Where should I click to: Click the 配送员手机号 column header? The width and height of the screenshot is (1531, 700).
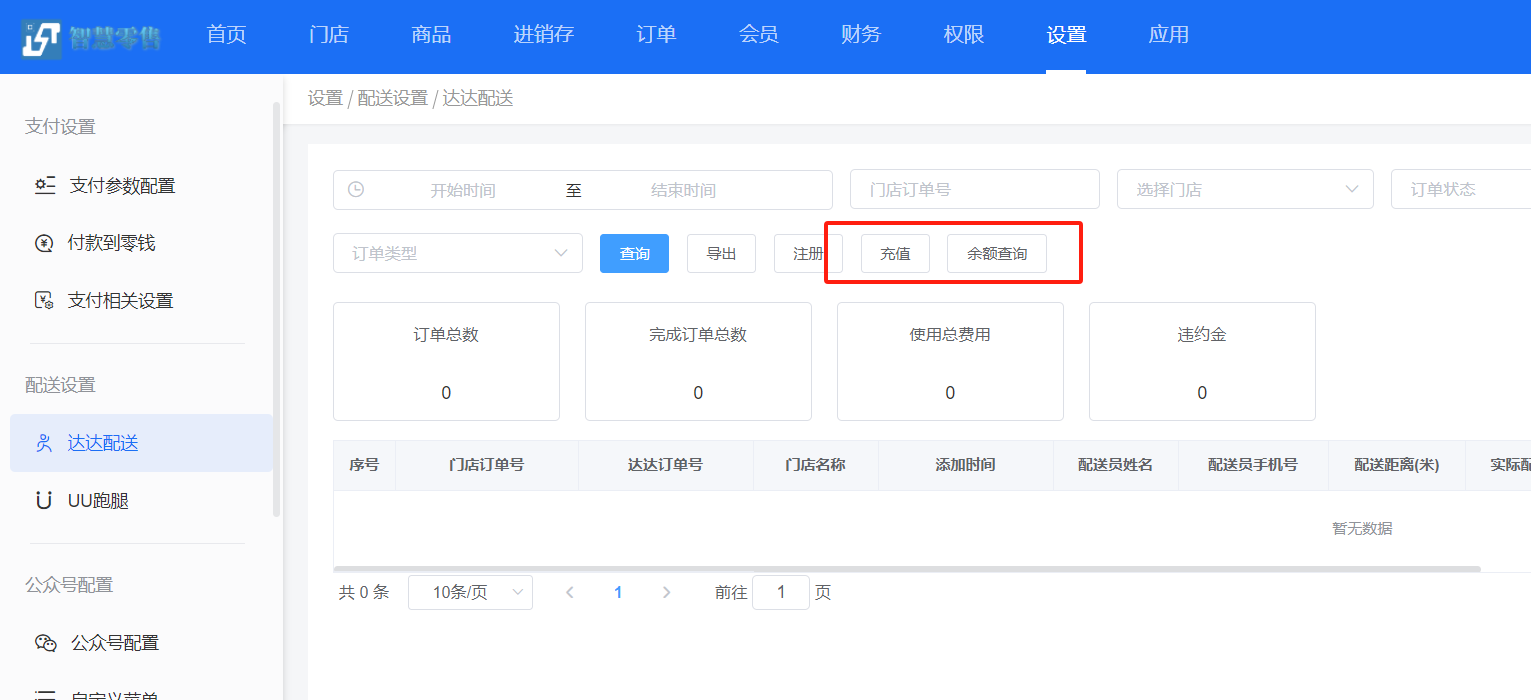tap(1253, 465)
